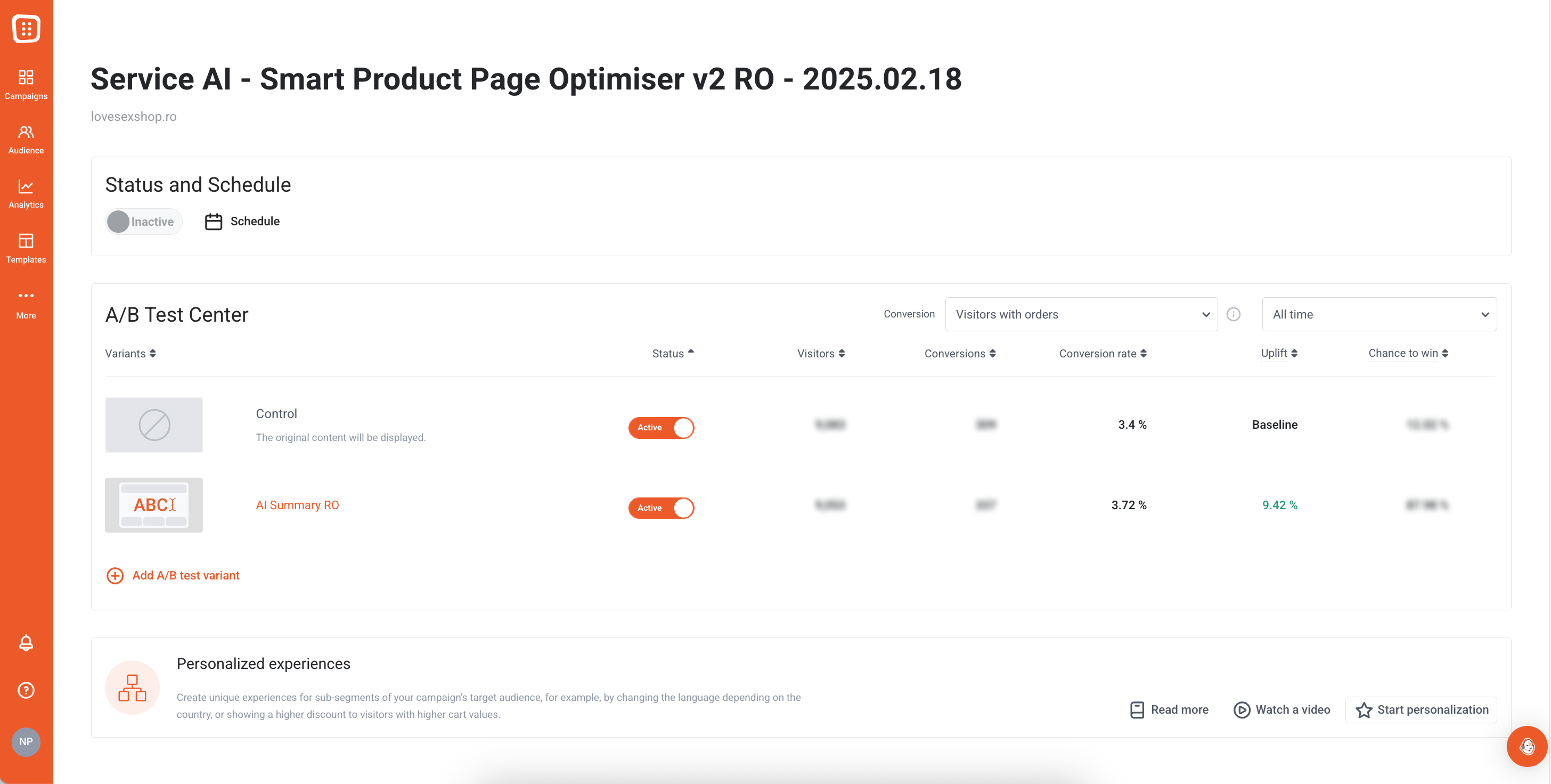Toggle the campaign Inactive status switch
This screenshot has width=1551, height=784.
[x=143, y=222]
